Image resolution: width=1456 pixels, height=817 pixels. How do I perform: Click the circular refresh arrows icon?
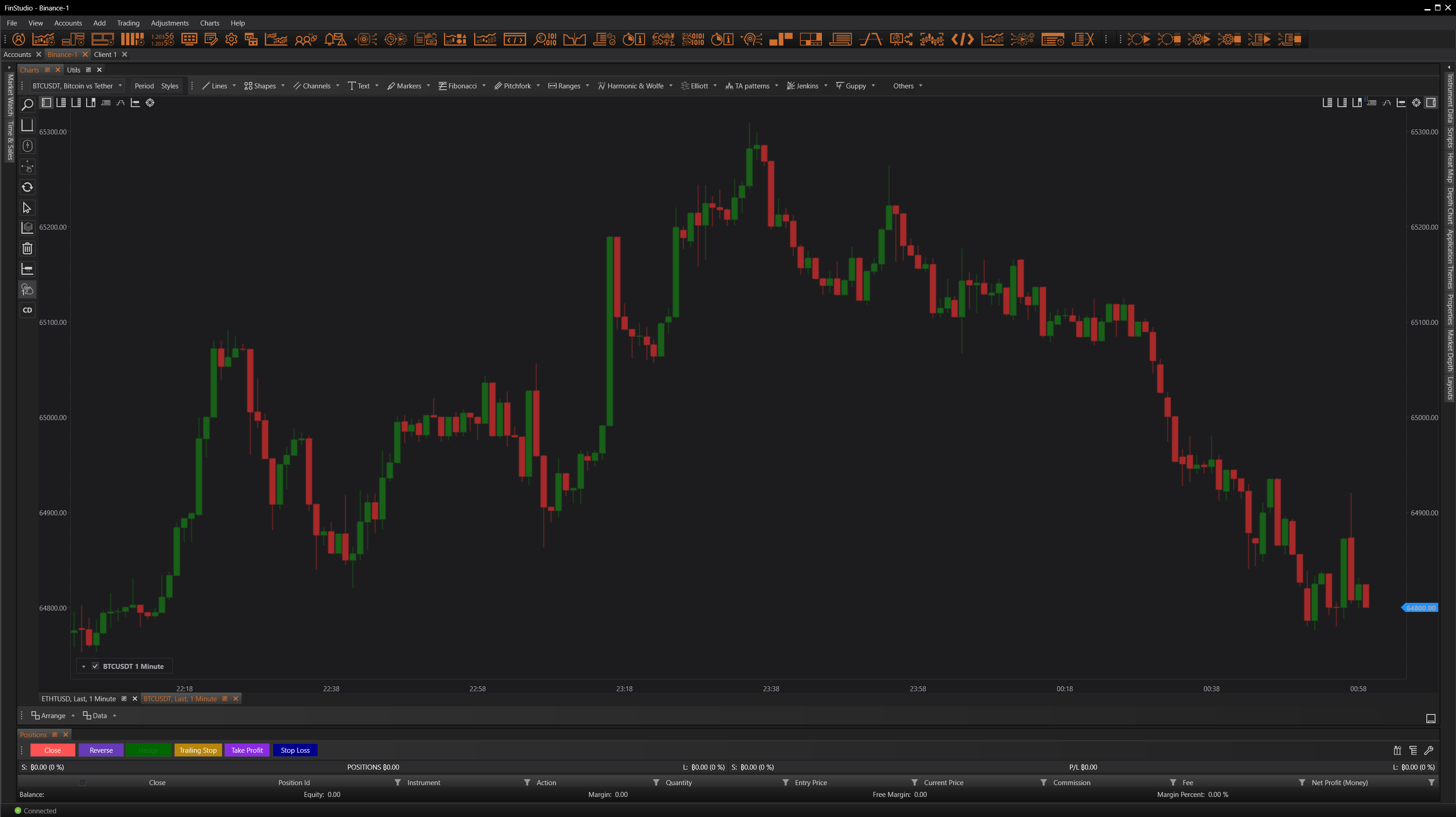coord(27,187)
